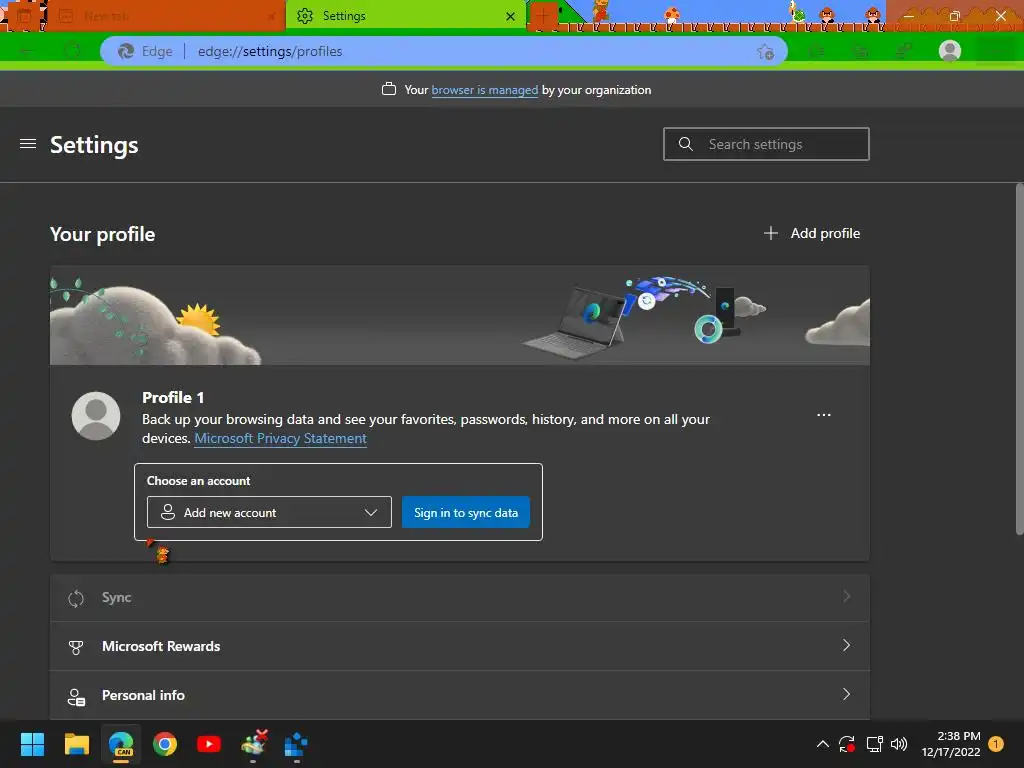Open the browser is managed link
The height and width of the screenshot is (768, 1024).
[485, 90]
